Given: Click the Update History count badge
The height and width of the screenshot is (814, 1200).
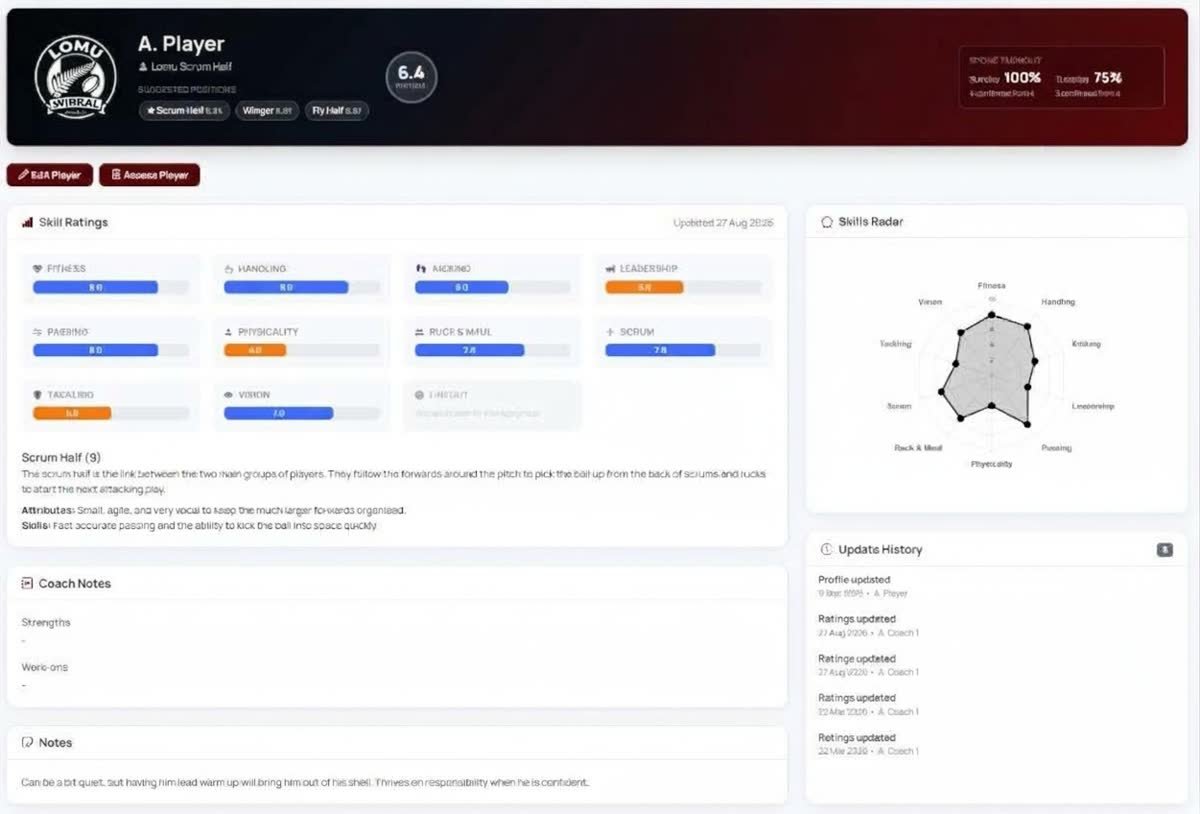Looking at the screenshot, I should [1164, 550].
